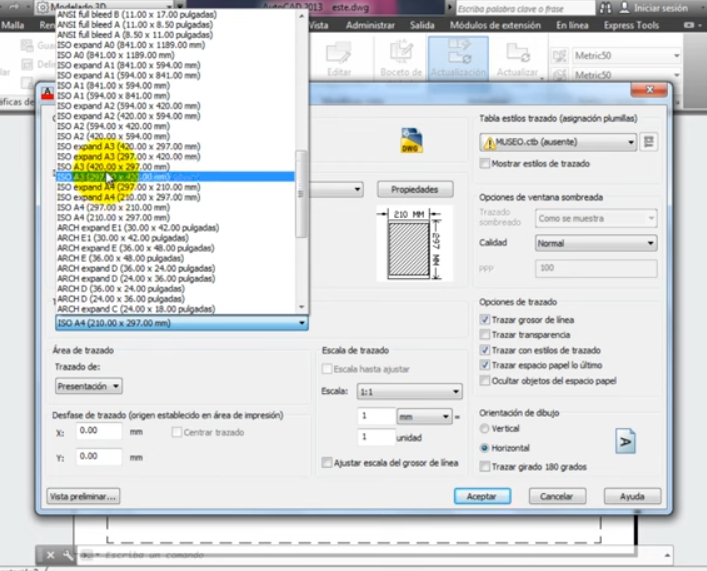Click the Modelado 3D workspace gear icon

point(42,8)
